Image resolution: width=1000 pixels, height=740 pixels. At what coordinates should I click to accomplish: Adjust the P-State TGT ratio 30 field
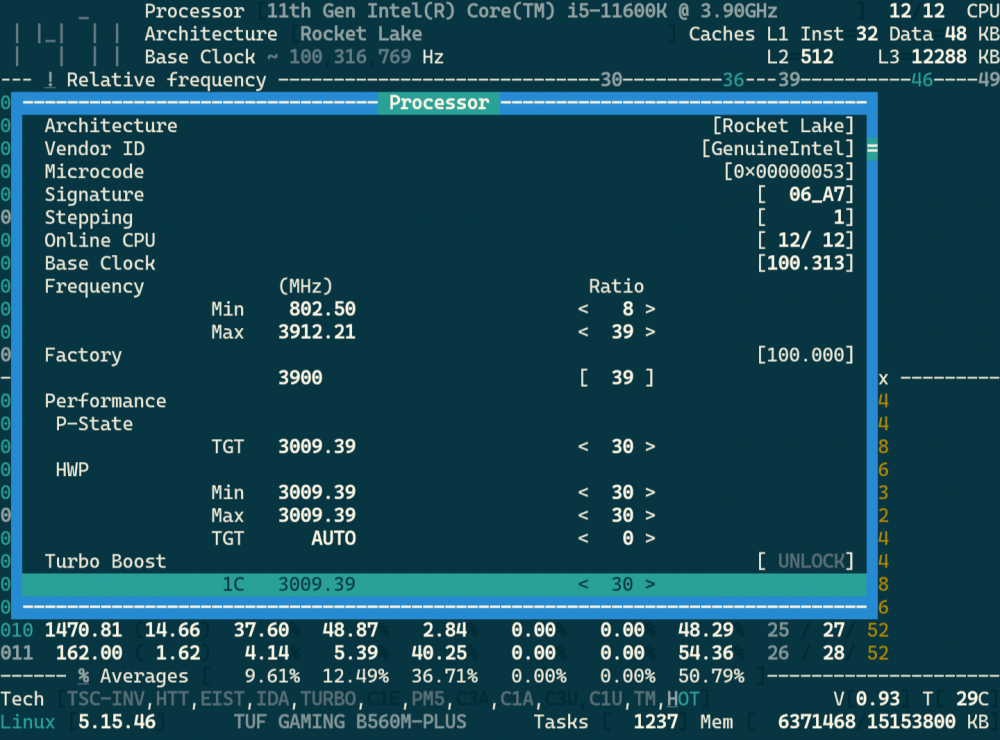click(x=617, y=447)
